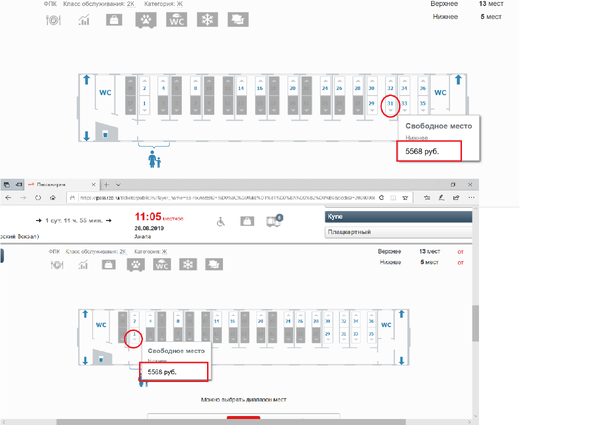Select seat 14 in upper carriage scheme

tap(241, 87)
